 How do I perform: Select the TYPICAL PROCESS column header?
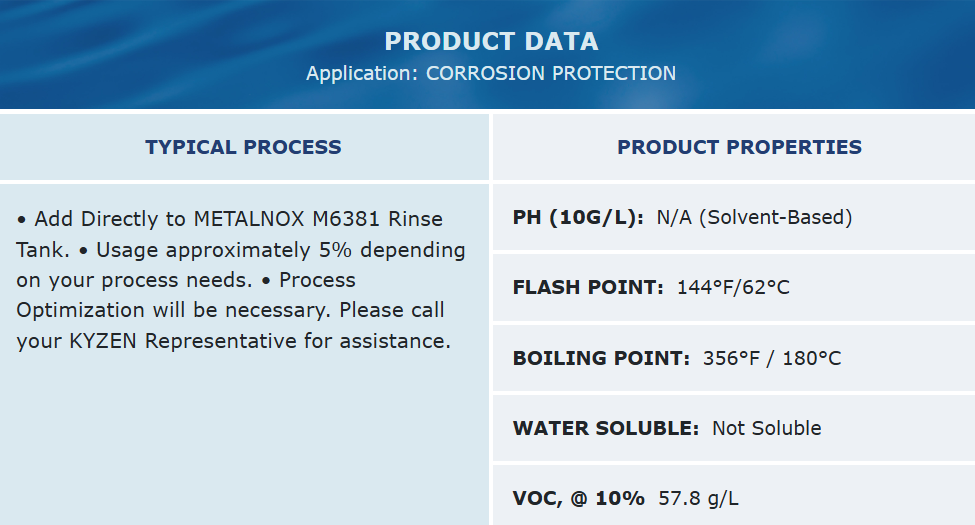pos(243,147)
